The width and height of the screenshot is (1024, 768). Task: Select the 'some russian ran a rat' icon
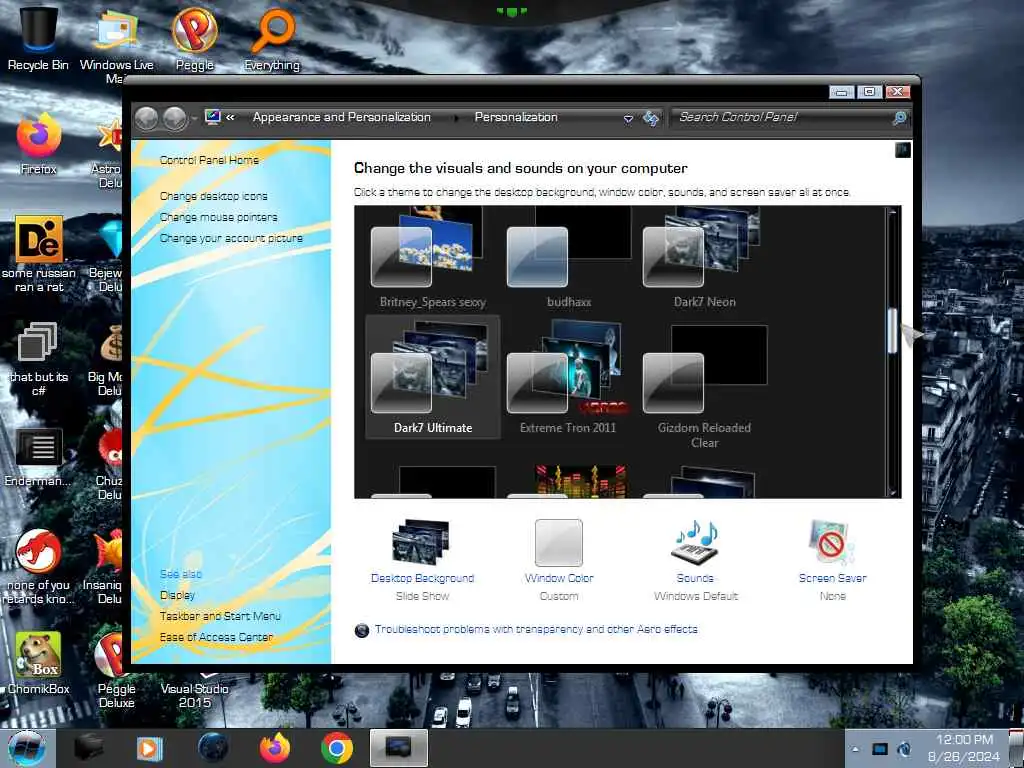tap(39, 253)
